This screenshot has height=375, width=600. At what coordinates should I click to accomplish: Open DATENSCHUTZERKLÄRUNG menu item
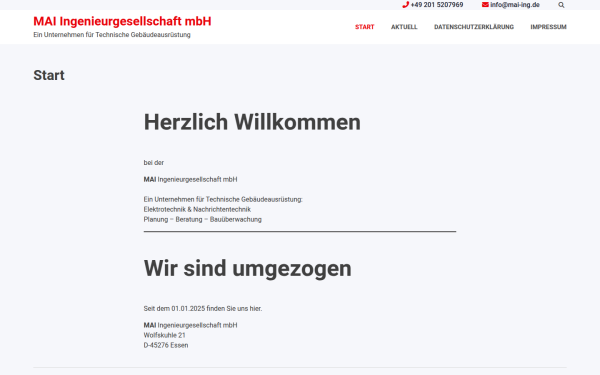click(474, 27)
